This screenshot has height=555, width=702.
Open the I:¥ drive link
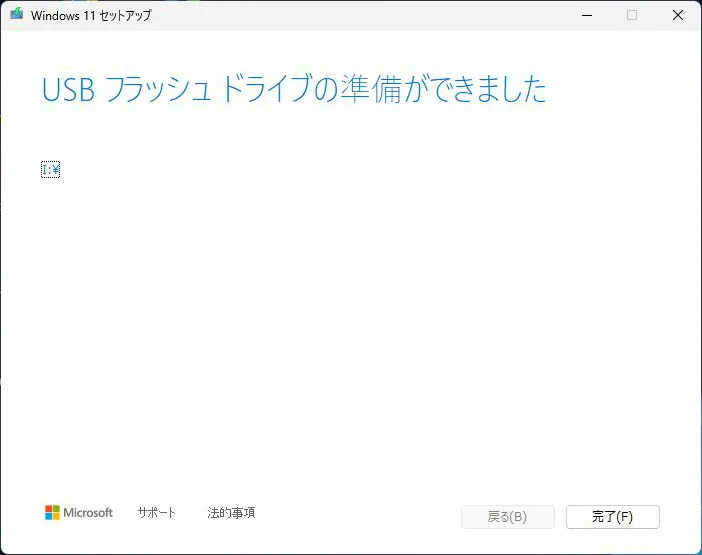(x=51, y=170)
